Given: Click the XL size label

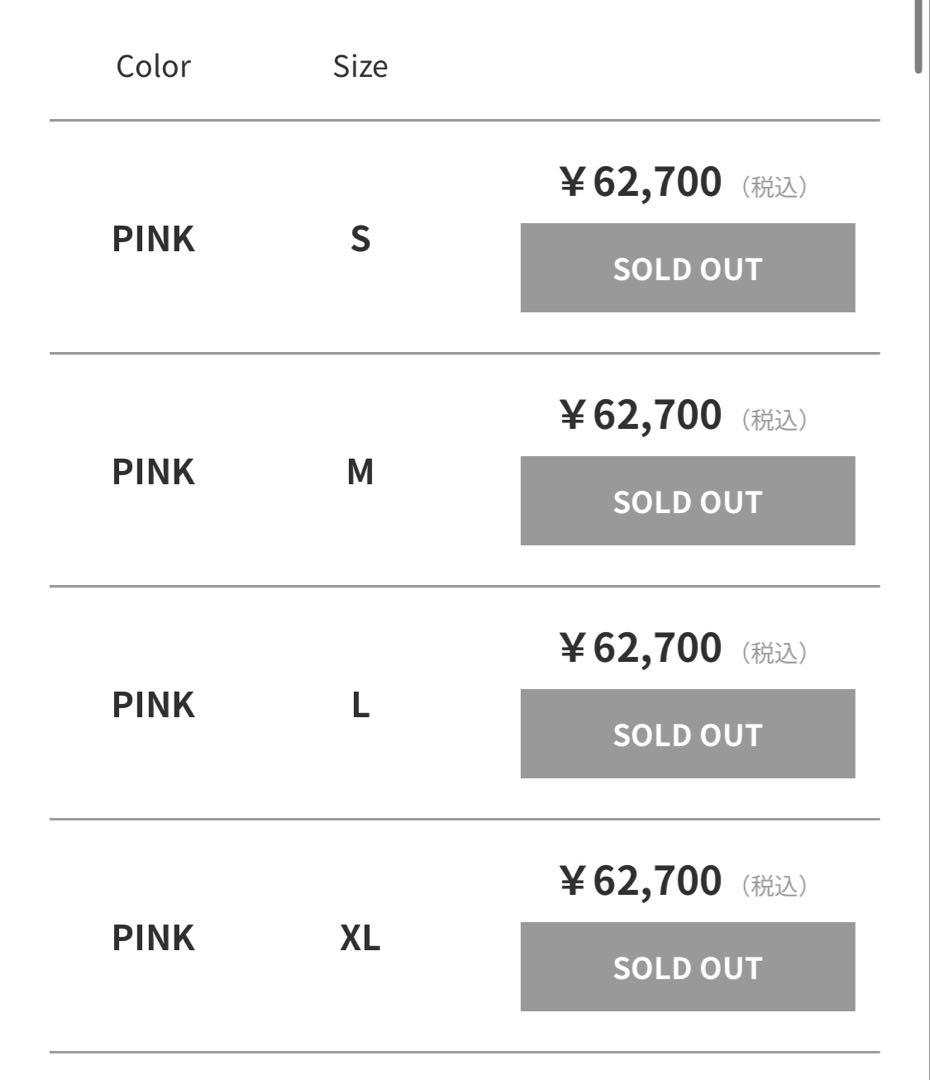Looking at the screenshot, I should tap(360, 938).
